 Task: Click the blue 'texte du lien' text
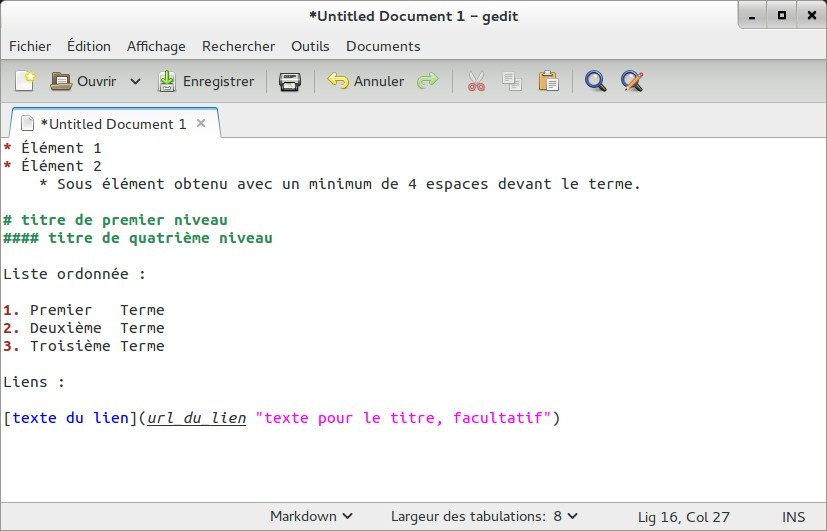pyautogui.click(x=71, y=418)
